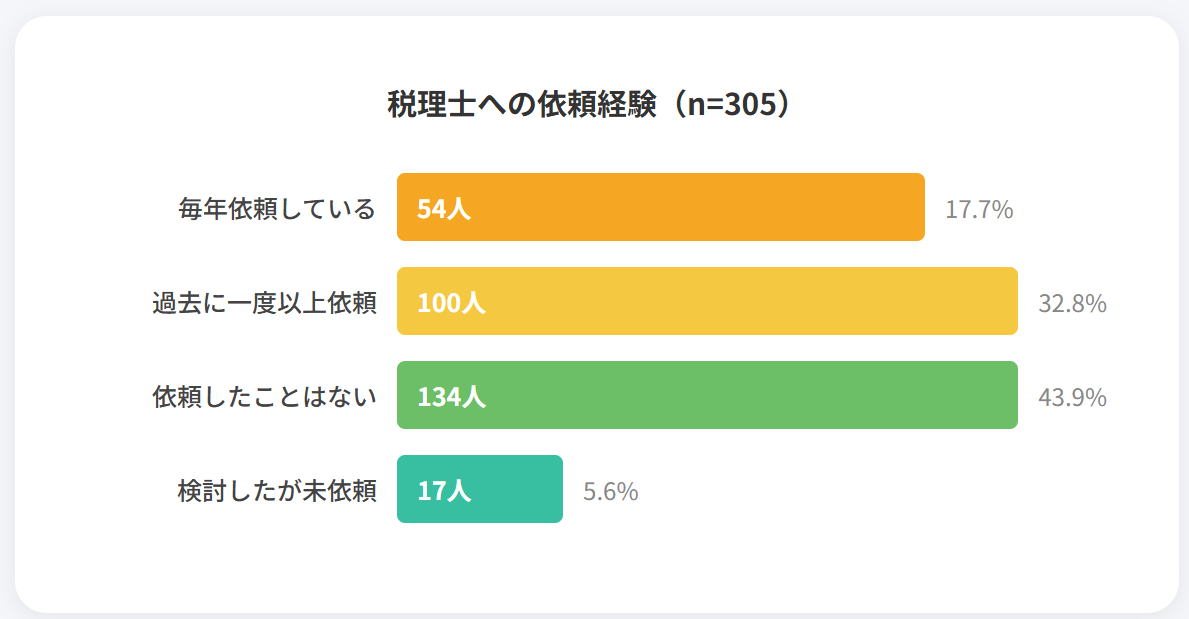The width and height of the screenshot is (1189, 619).
Task: Click the 17人 value inside the teal bar
Action: [x=443, y=490]
